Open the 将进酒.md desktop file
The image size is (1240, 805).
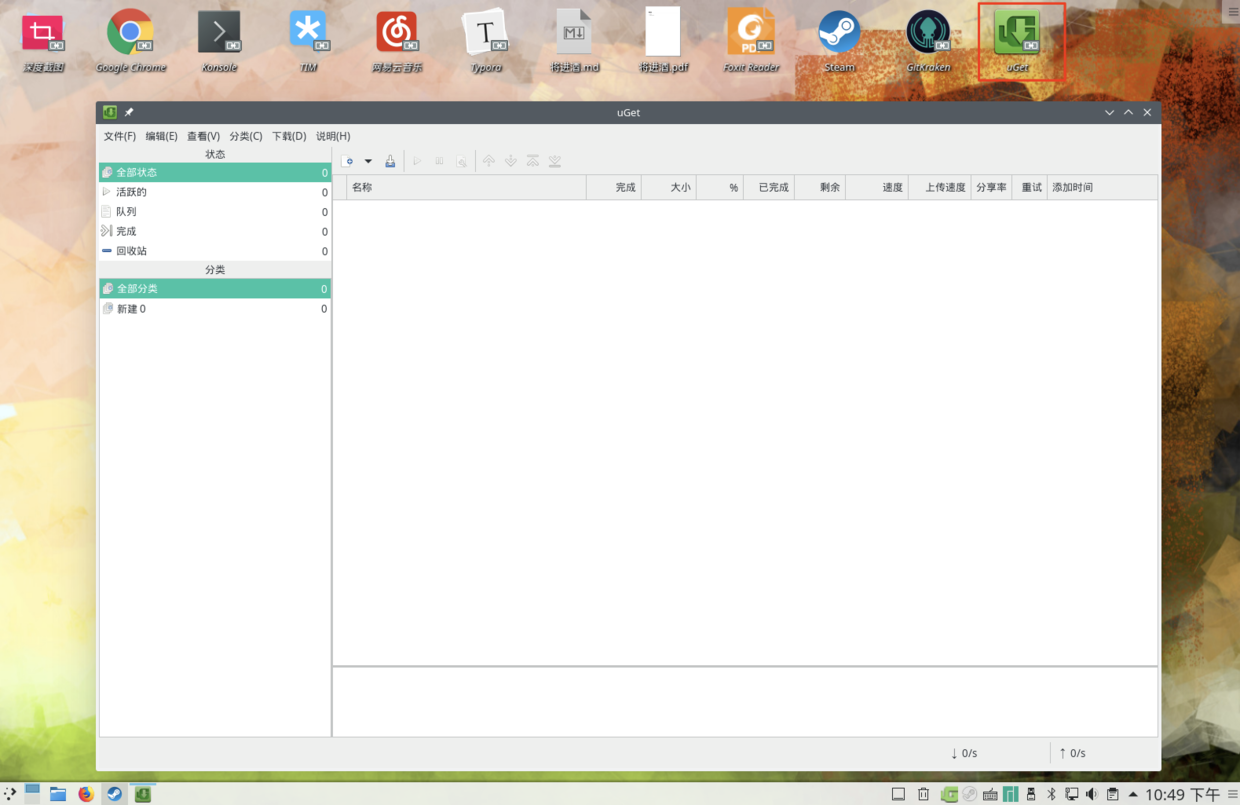point(574,42)
